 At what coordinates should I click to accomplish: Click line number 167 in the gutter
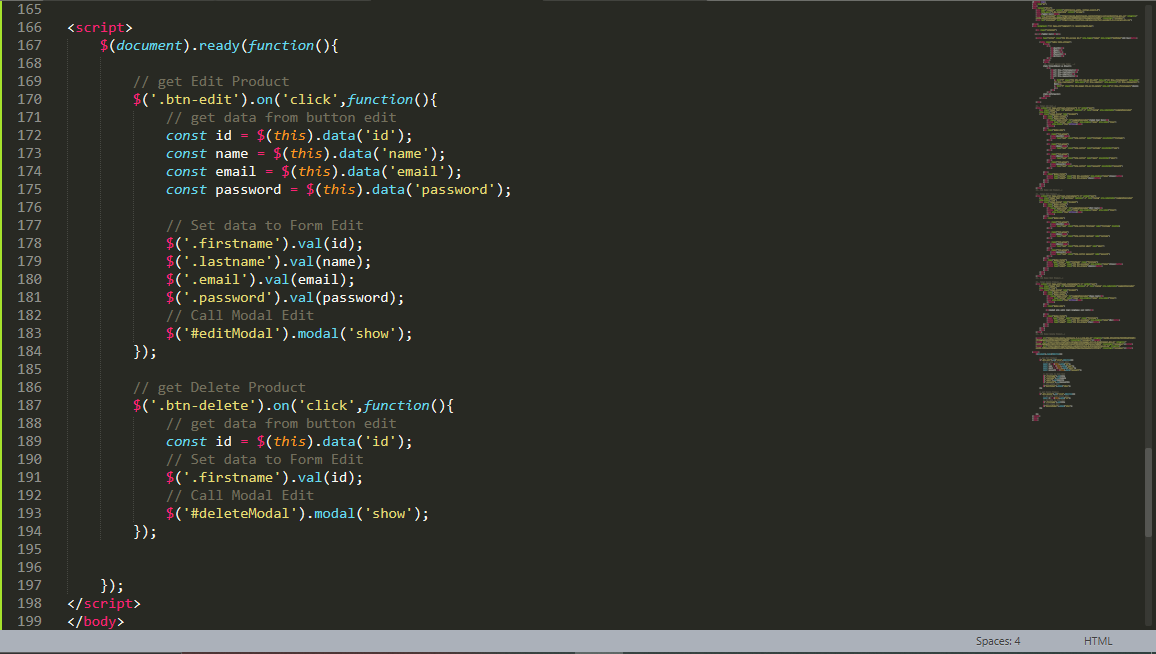pyautogui.click(x=29, y=46)
